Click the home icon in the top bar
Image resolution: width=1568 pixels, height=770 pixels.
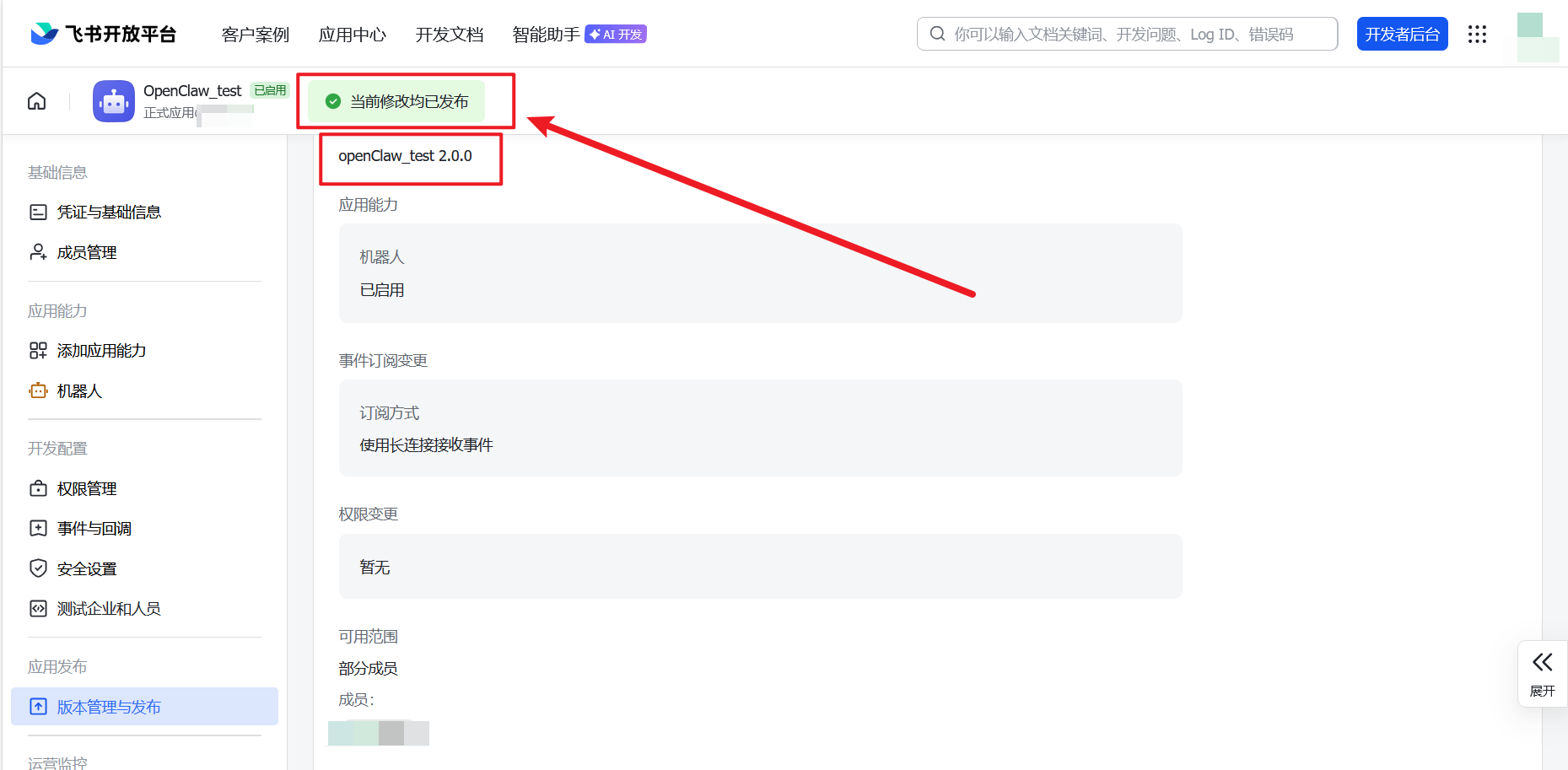(x=36, y=100)
